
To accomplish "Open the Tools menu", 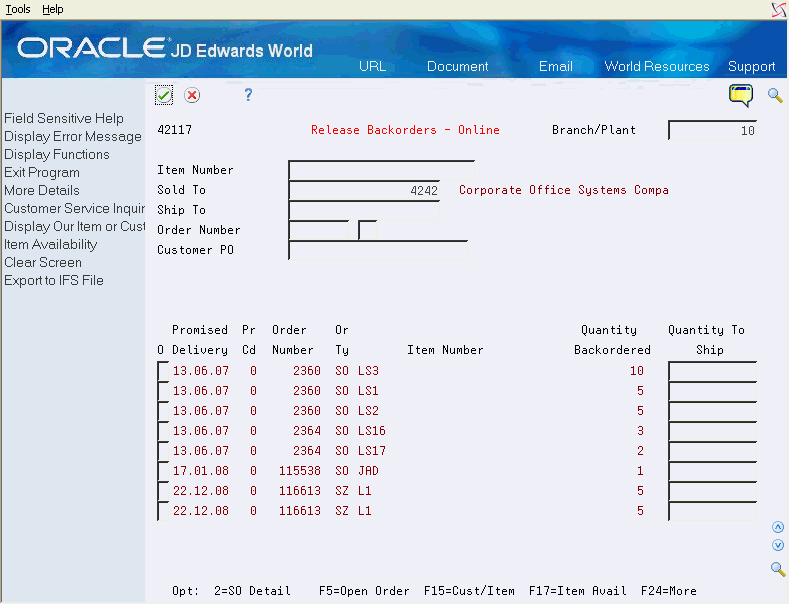I will point(18,9).
